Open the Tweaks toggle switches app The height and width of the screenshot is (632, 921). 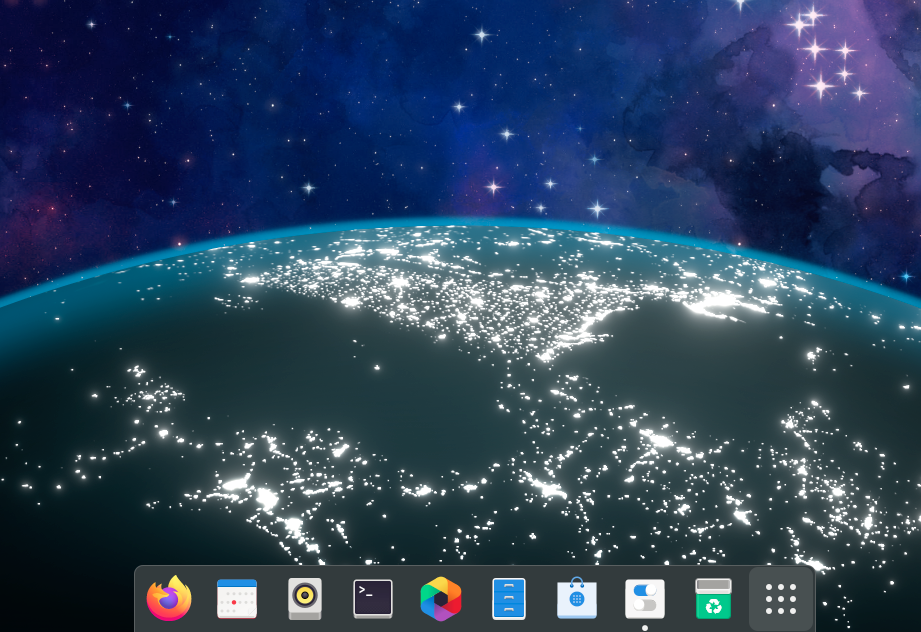pyautogui.click(x=645, y=599)
